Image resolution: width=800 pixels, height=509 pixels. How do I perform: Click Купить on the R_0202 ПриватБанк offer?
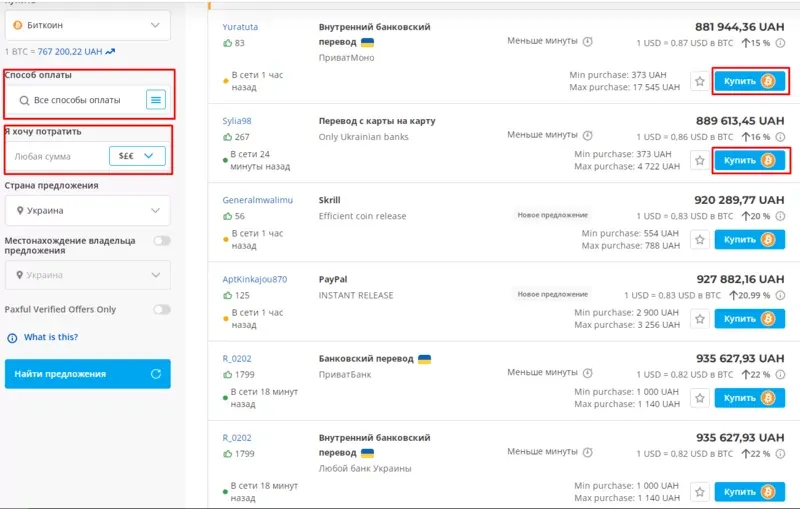[x=749, y=398]
